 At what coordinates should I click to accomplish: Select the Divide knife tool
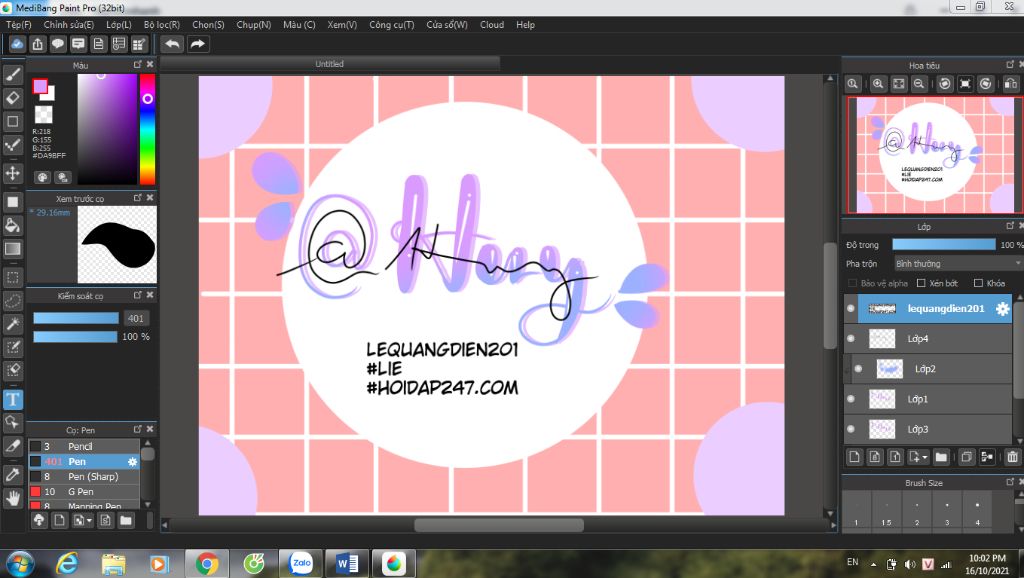click(12, 446)
